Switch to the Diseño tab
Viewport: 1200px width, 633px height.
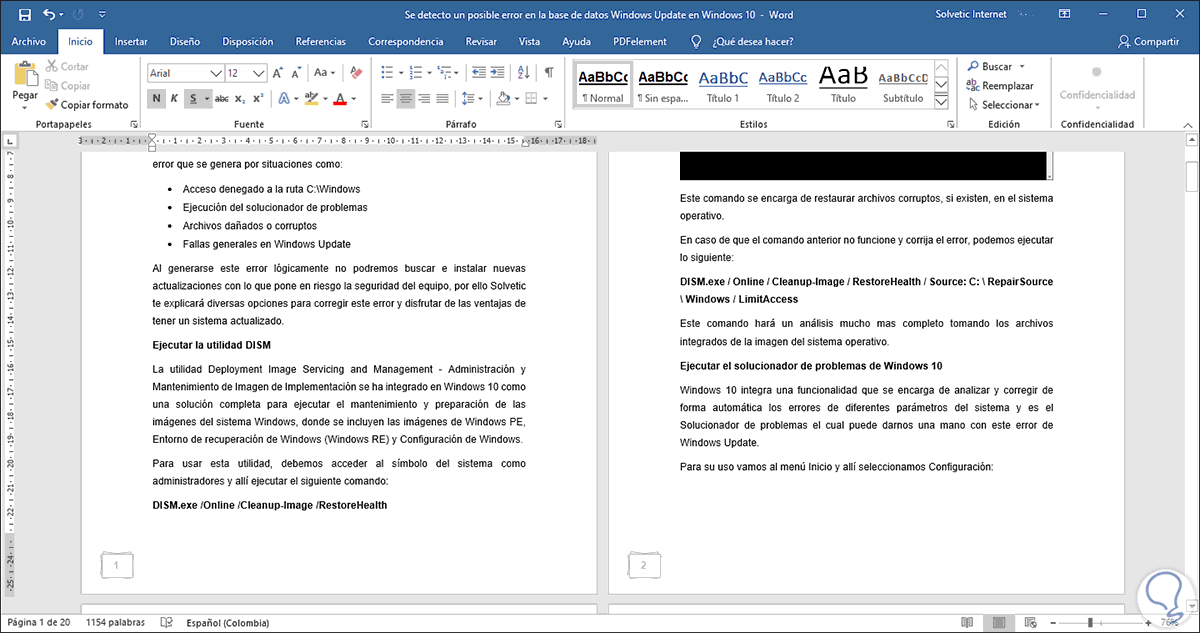click(x=185, y=42)
